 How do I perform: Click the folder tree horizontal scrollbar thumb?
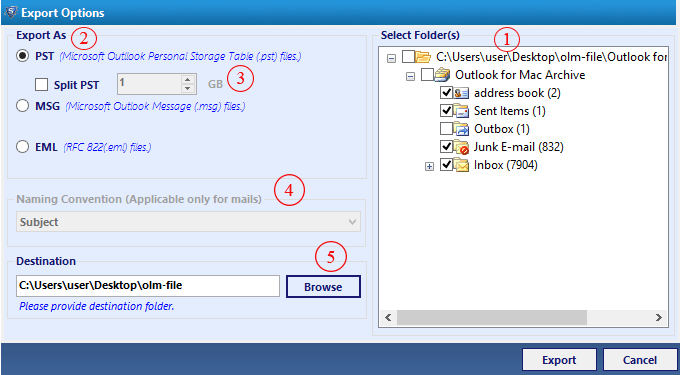[x=491, y=318]
